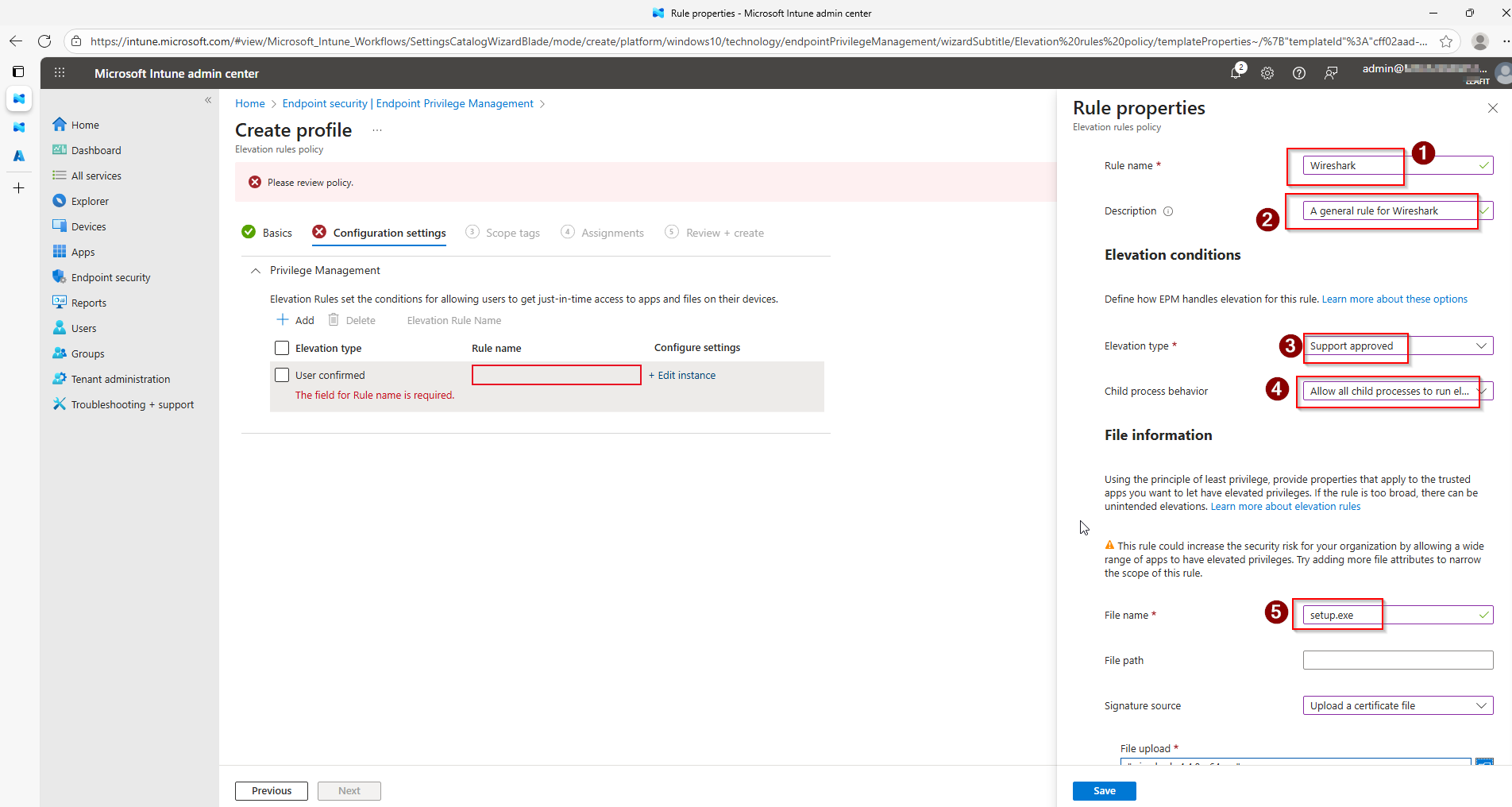Open the settings gear in Intune header
Viewport: 1512px width, 807px height.
pyautogui.click(x=1267, y=73)
